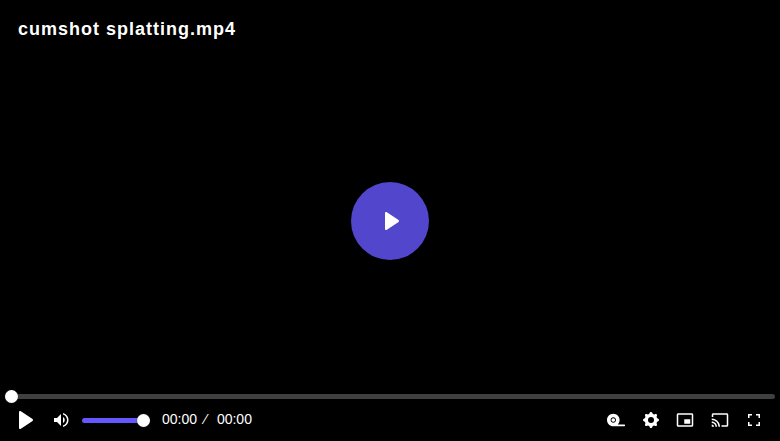Open the settings gear menu
The height and width of the screenshot is (441, 780).
(x=651, y=420)
